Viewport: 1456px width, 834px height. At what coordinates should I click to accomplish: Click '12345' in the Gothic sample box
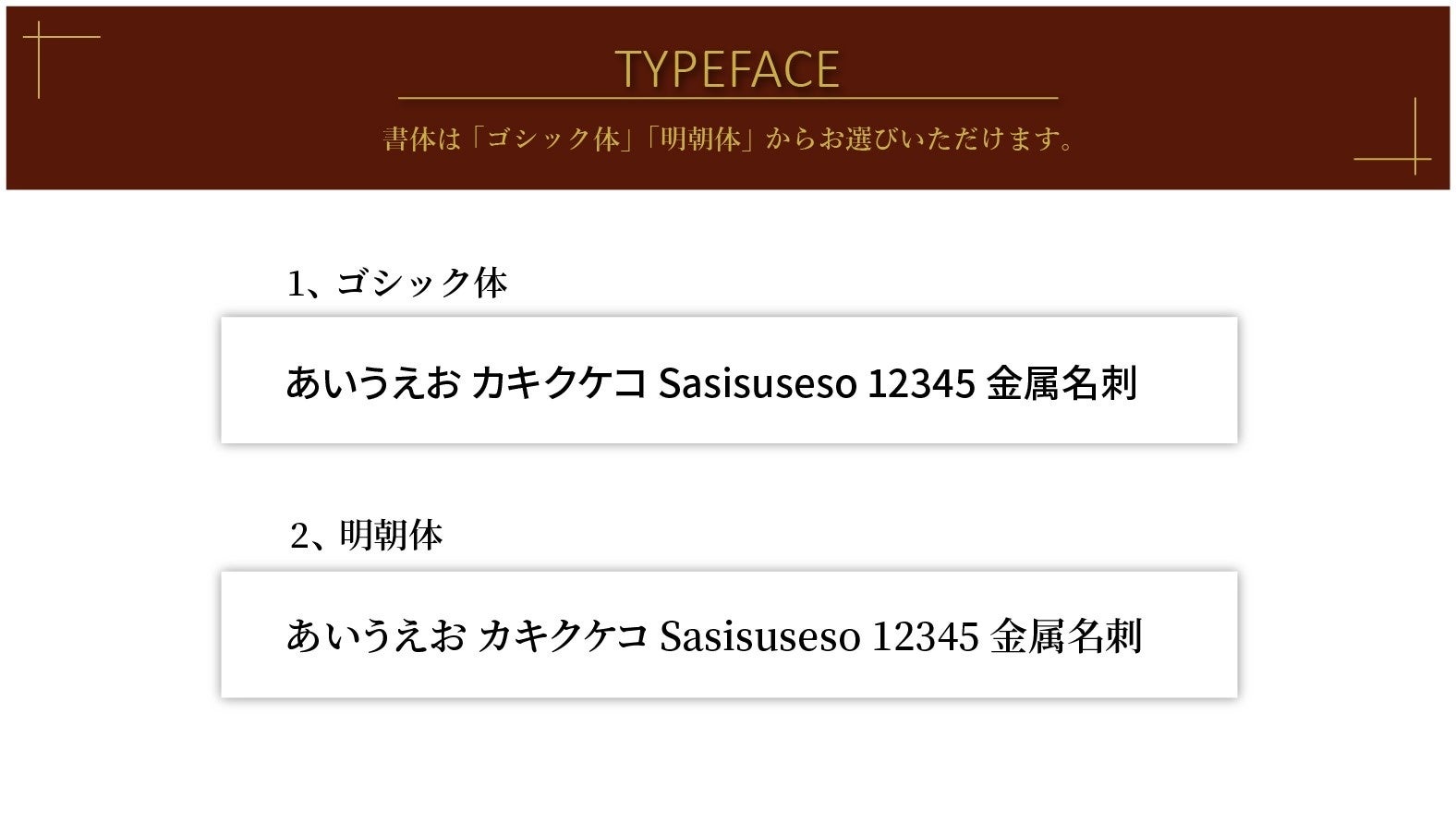tap(920, 382)
